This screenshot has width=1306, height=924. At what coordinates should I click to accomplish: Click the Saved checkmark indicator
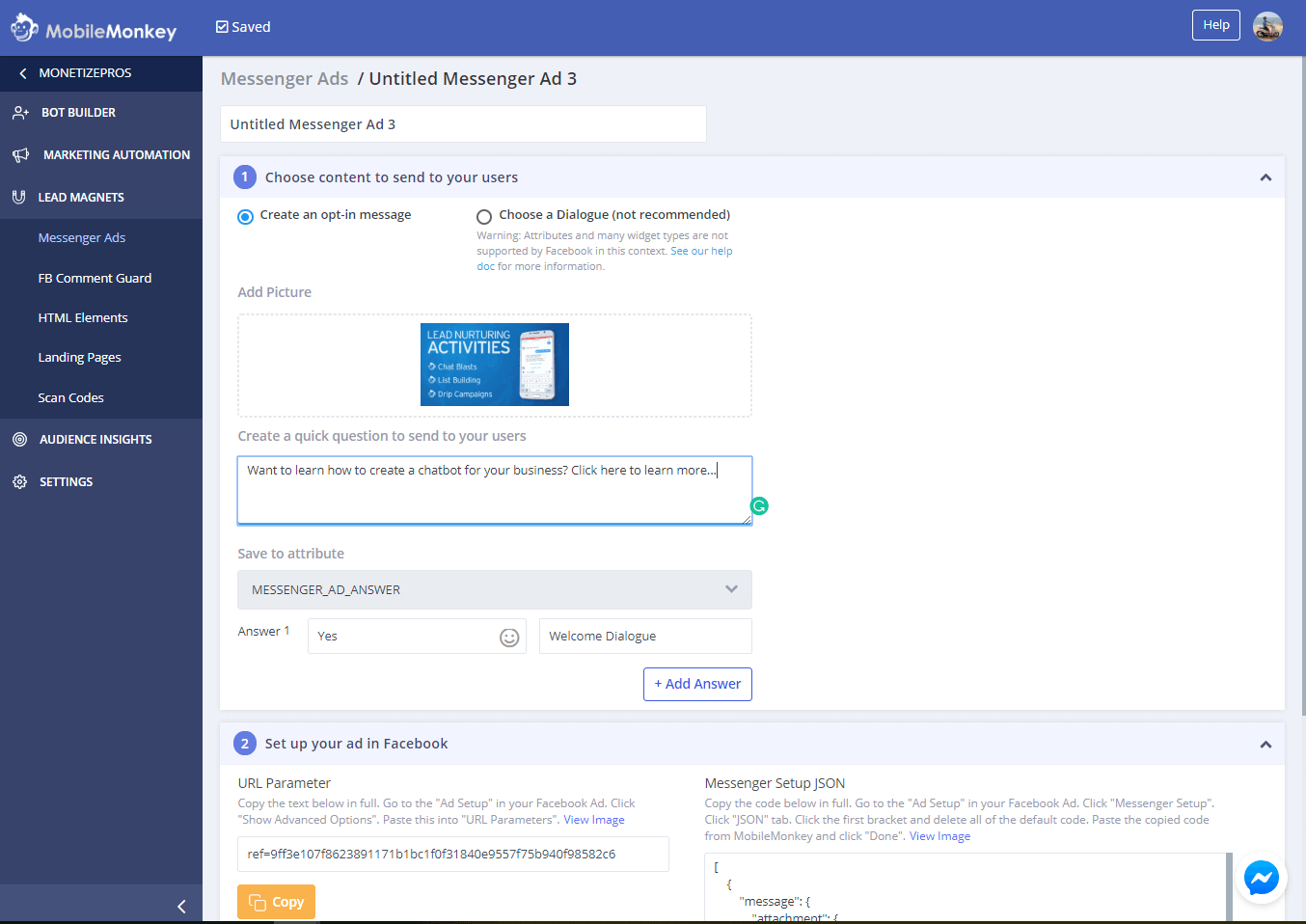coord(243,27)
